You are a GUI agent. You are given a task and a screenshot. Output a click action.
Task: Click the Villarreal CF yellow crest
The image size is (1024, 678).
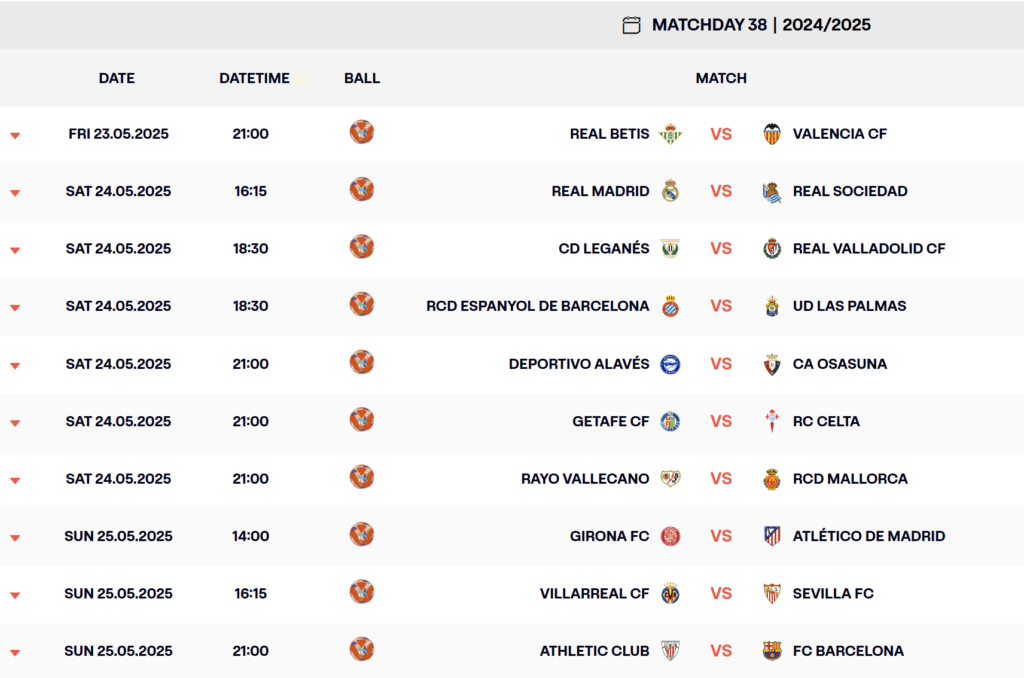tap(670, 593)
